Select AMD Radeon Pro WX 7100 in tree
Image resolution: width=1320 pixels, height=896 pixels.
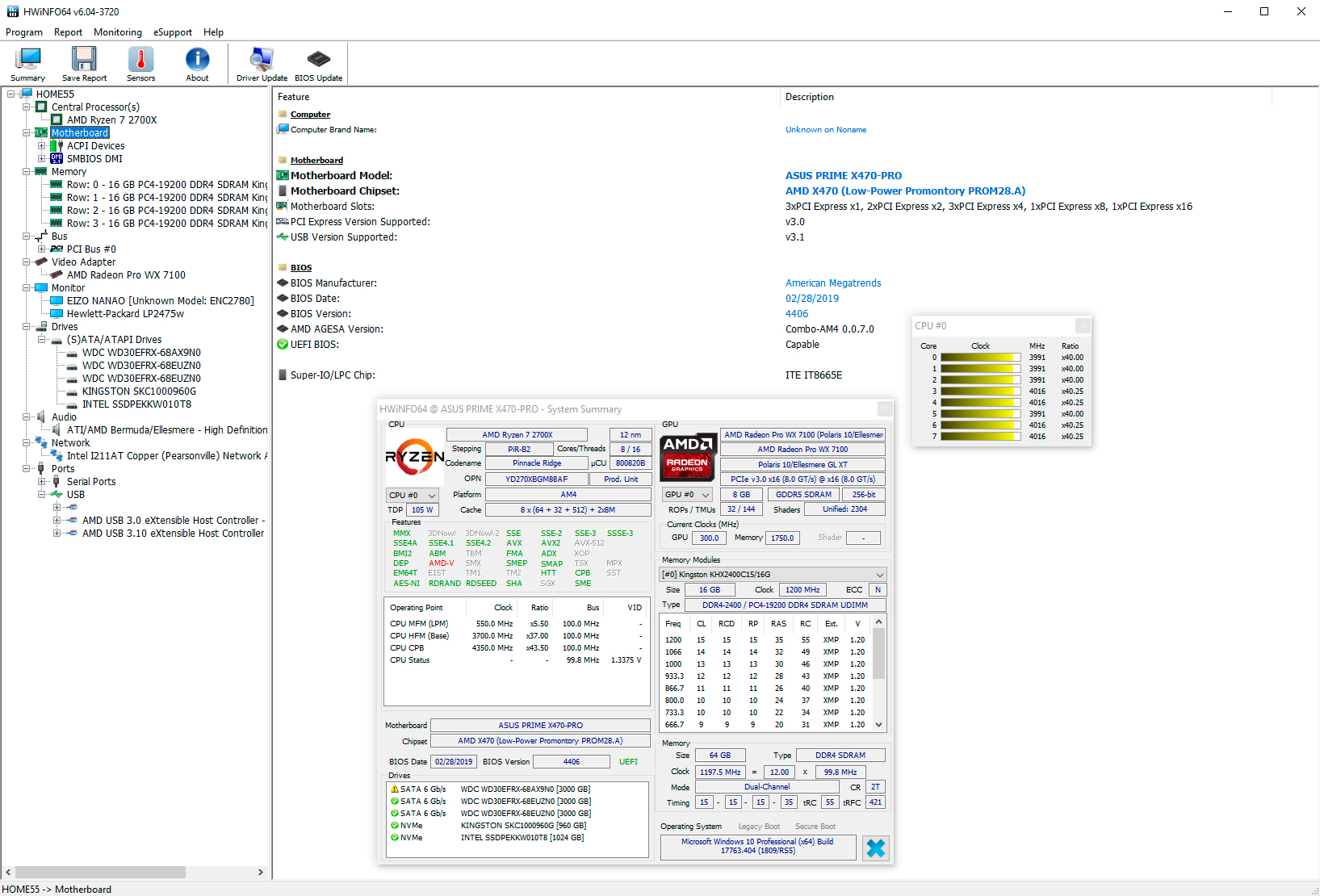click(x=126, y=275)
